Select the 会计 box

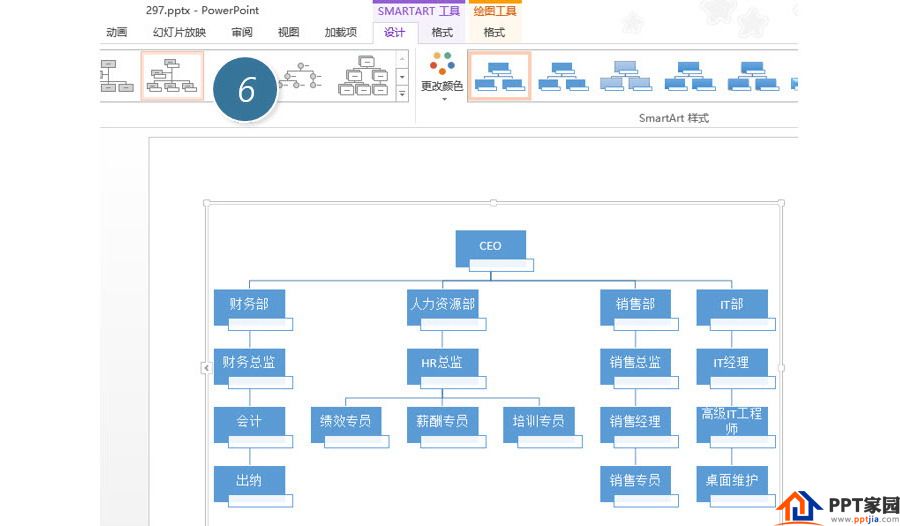[250, 425]
